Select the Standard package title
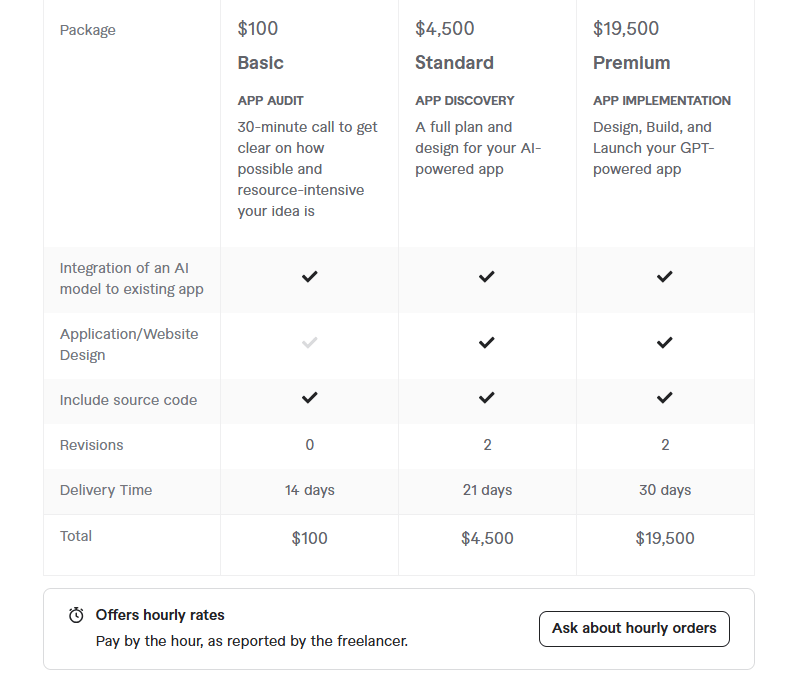Image resolution: width=800 pixels, height=695 pixels. pyautogui.click(x=454, y=63)
